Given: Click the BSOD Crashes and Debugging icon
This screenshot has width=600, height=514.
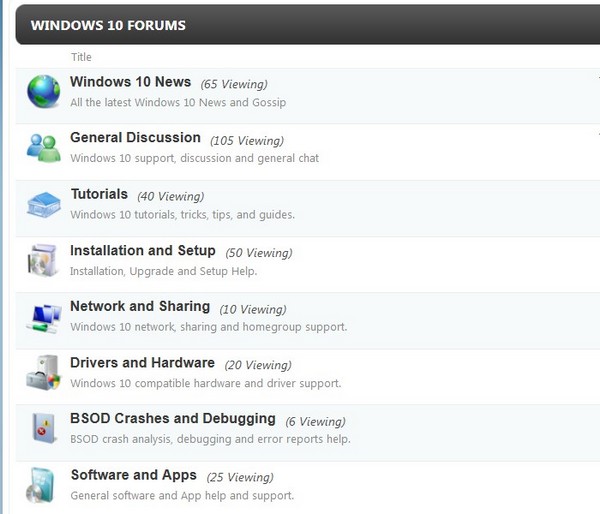Looking at the screenshot, I should [x=43, y=429].
